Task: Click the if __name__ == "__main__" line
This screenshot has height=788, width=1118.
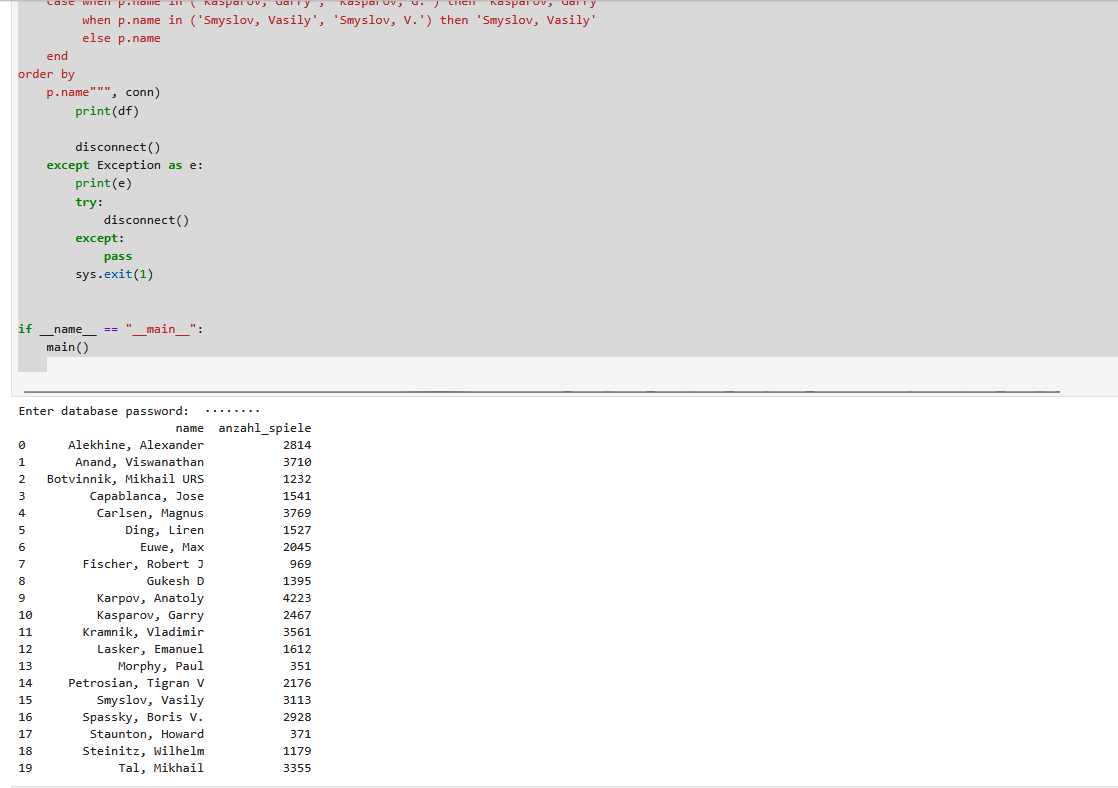Action: tap(110, 329)
